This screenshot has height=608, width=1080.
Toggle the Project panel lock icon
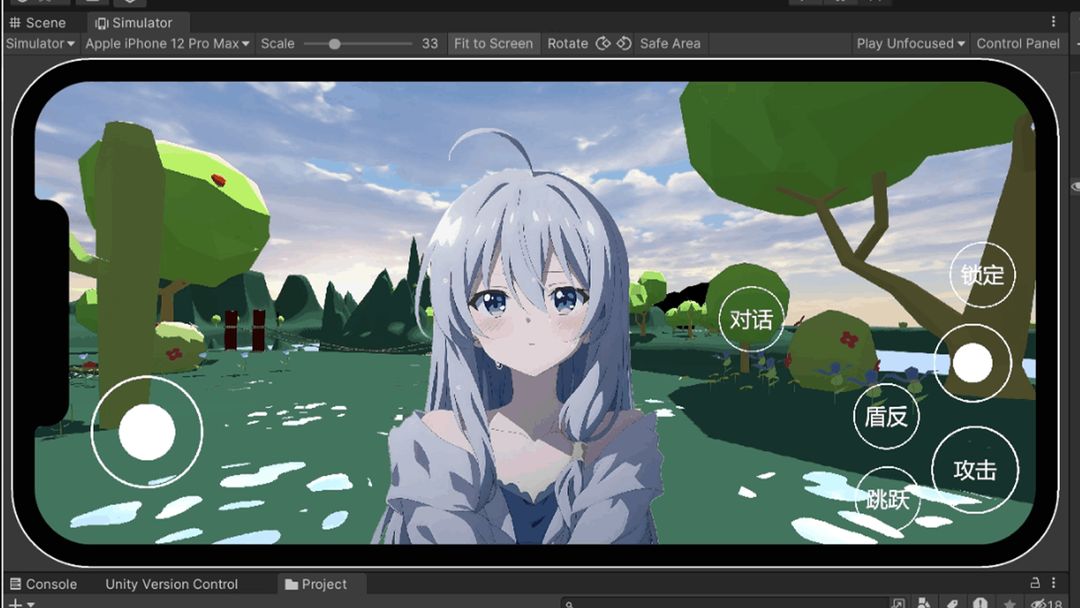click(x=1035, y=583)
